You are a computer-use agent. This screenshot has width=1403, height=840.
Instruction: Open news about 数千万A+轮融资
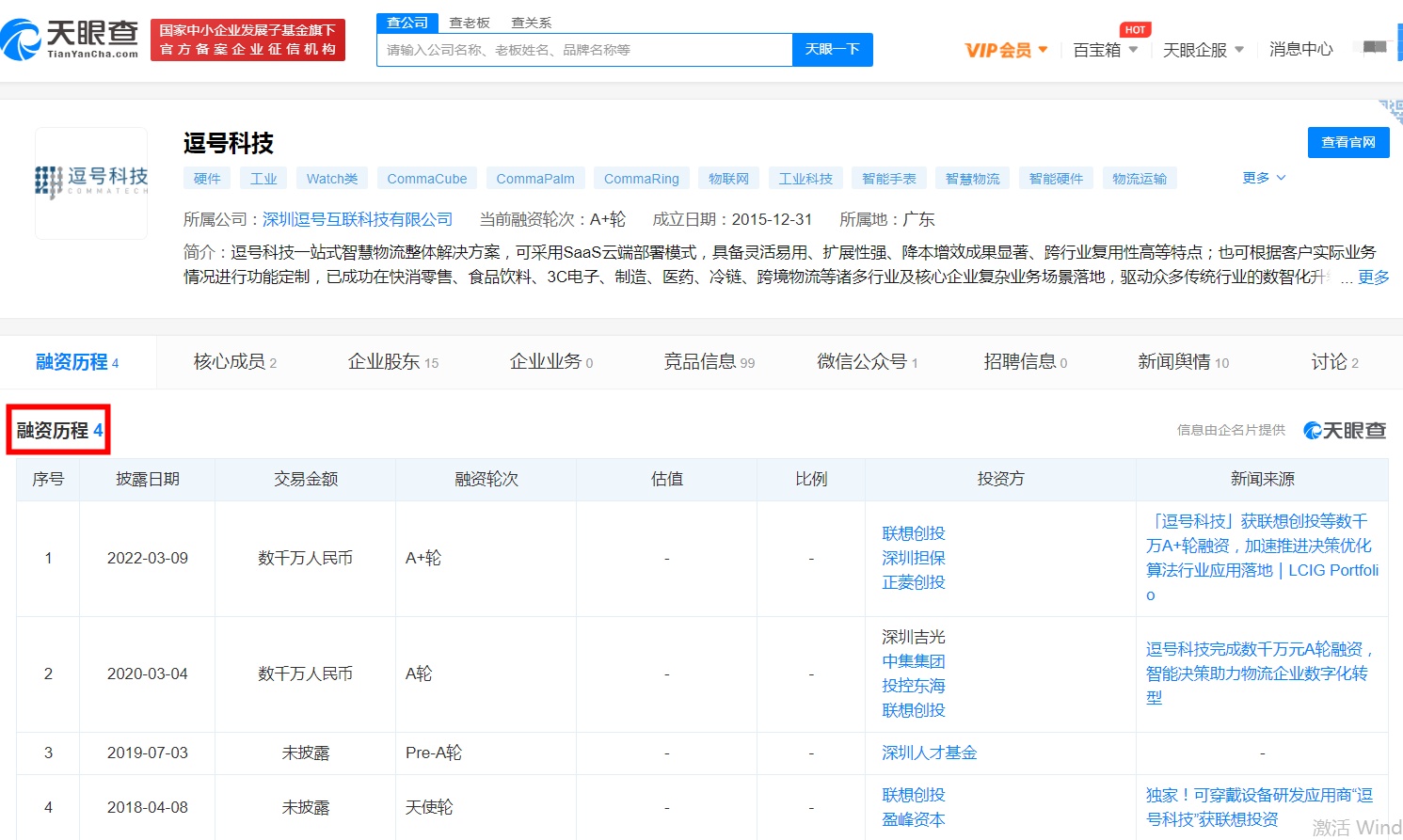1262,558
